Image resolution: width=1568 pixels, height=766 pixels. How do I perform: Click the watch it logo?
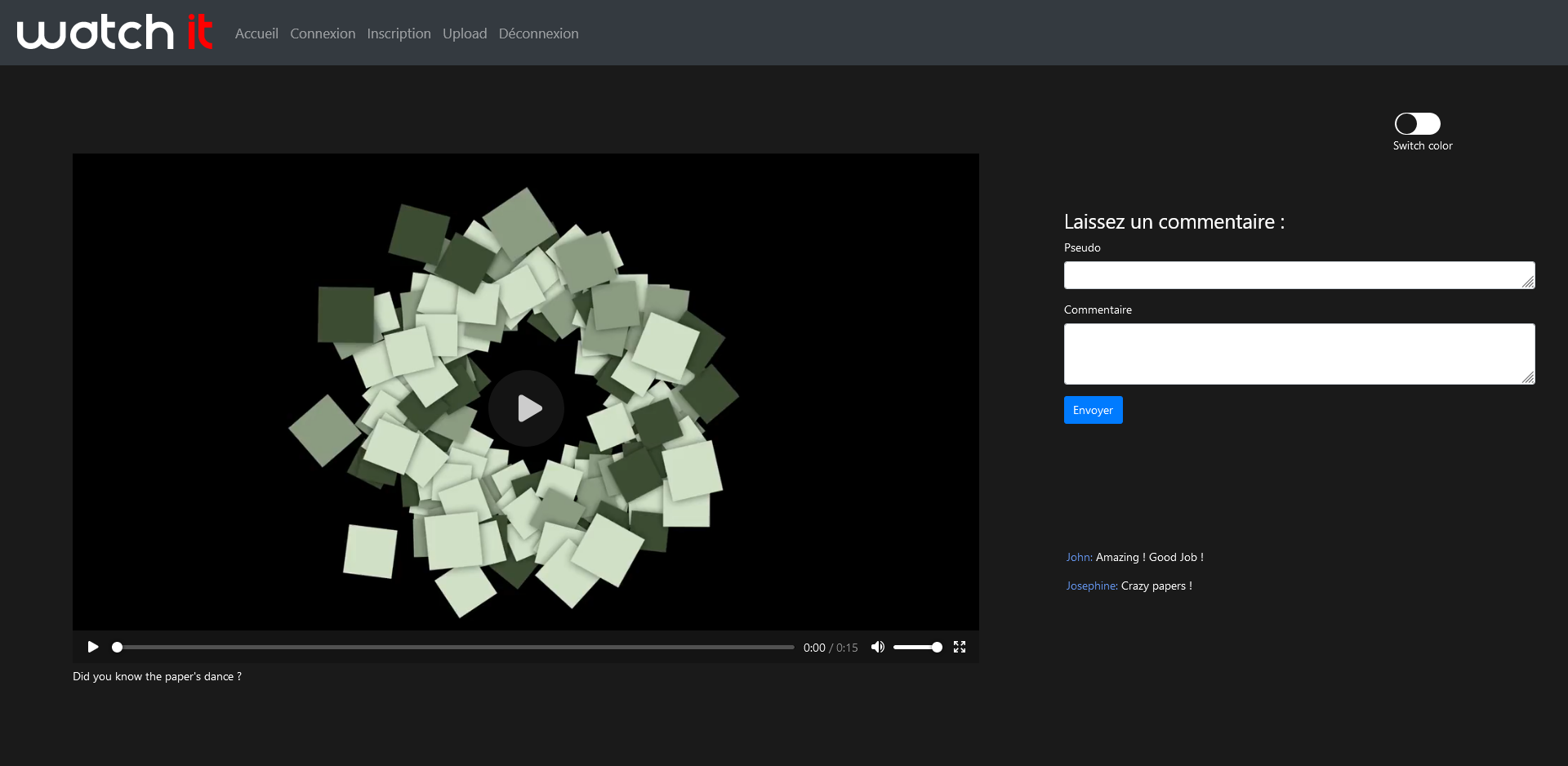pyautogui.click(x=114, y=33)
